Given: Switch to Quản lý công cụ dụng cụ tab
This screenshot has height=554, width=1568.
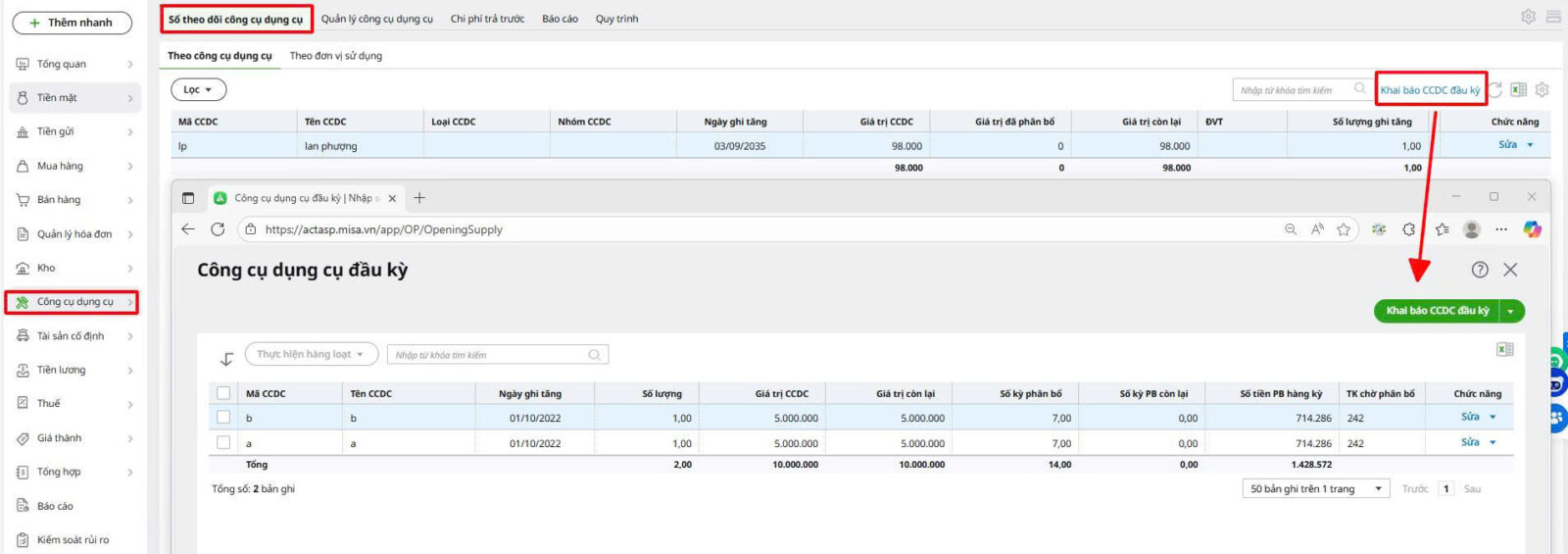Looking at the screenshot, I should [x=376, y=19].
